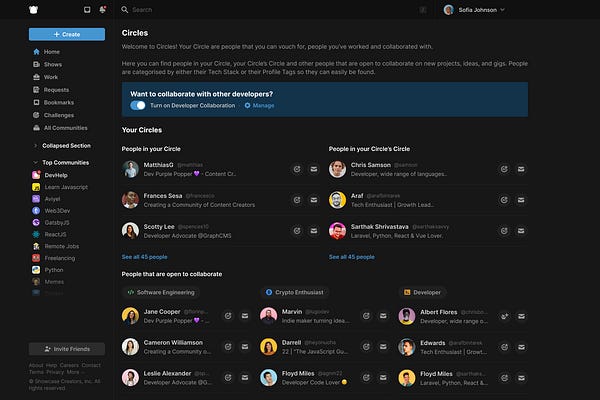The height and width of the screenshot is (400, 600).
Task: Click Invite Friends button
Action: tap(67, 349)
